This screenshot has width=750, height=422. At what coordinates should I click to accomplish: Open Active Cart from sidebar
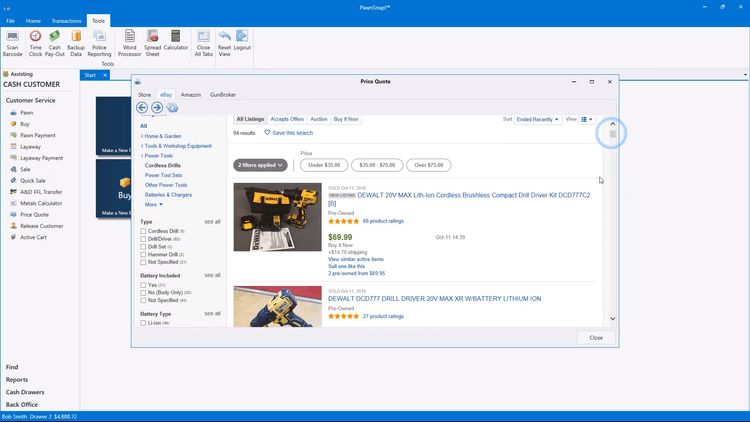33,237
